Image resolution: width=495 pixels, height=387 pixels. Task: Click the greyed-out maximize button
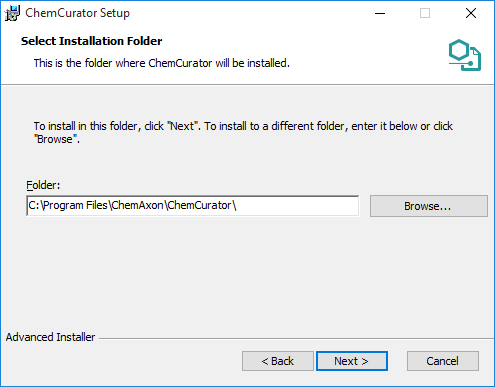425,13
